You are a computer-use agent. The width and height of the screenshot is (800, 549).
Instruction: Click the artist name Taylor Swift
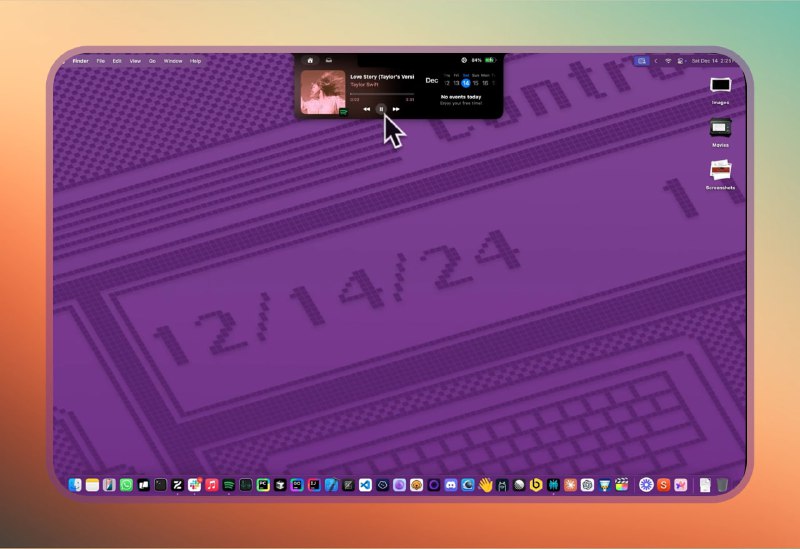click(x=364, y=84)
